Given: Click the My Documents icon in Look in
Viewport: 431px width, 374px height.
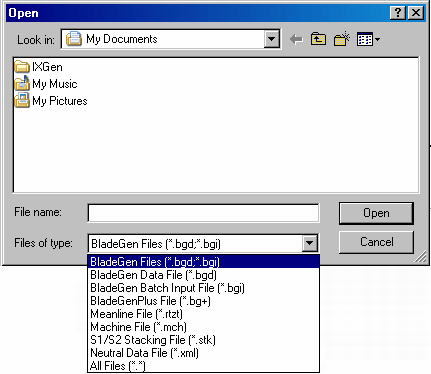Looking at the screenshot, I should click(74, 39).
